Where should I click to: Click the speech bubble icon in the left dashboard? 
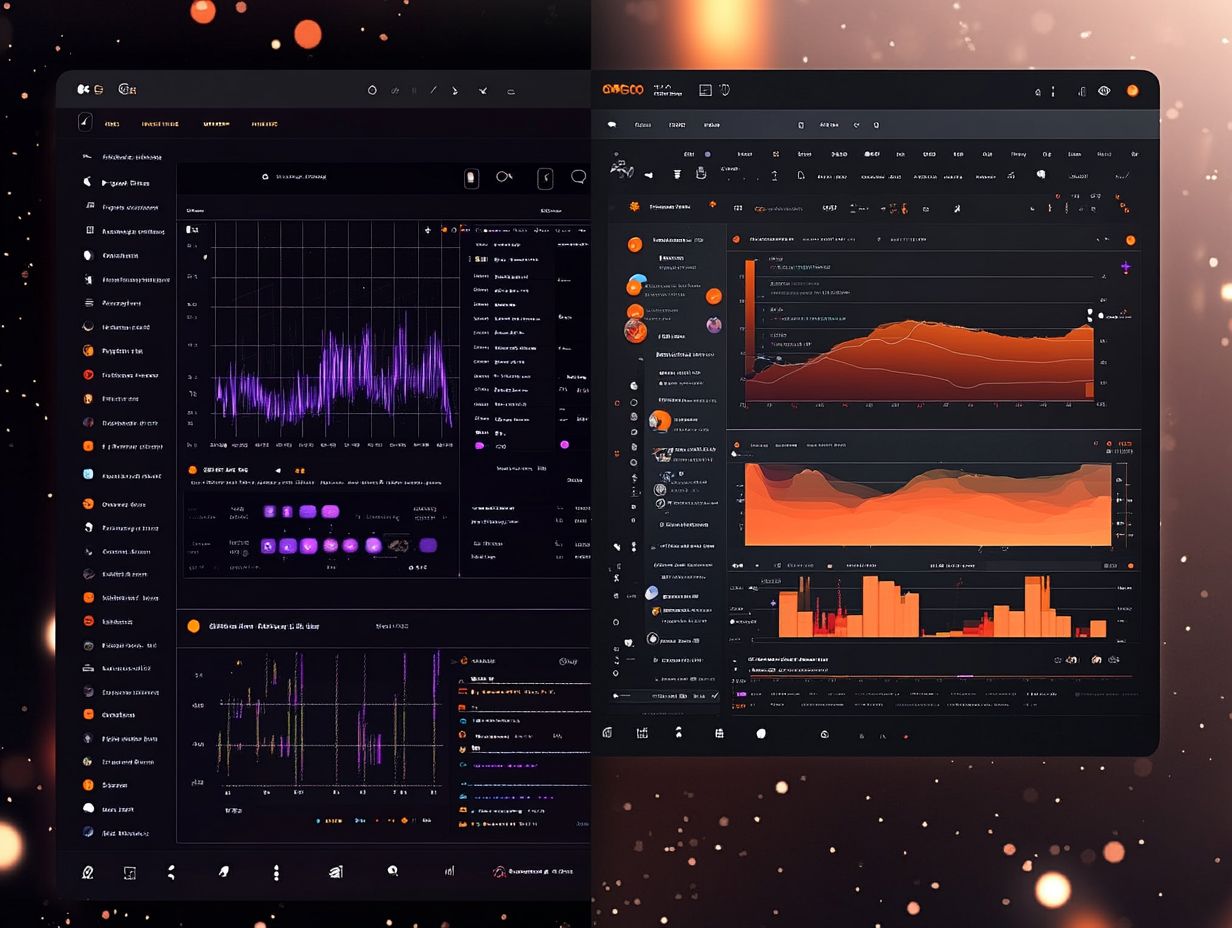click(x=578, y=177)
